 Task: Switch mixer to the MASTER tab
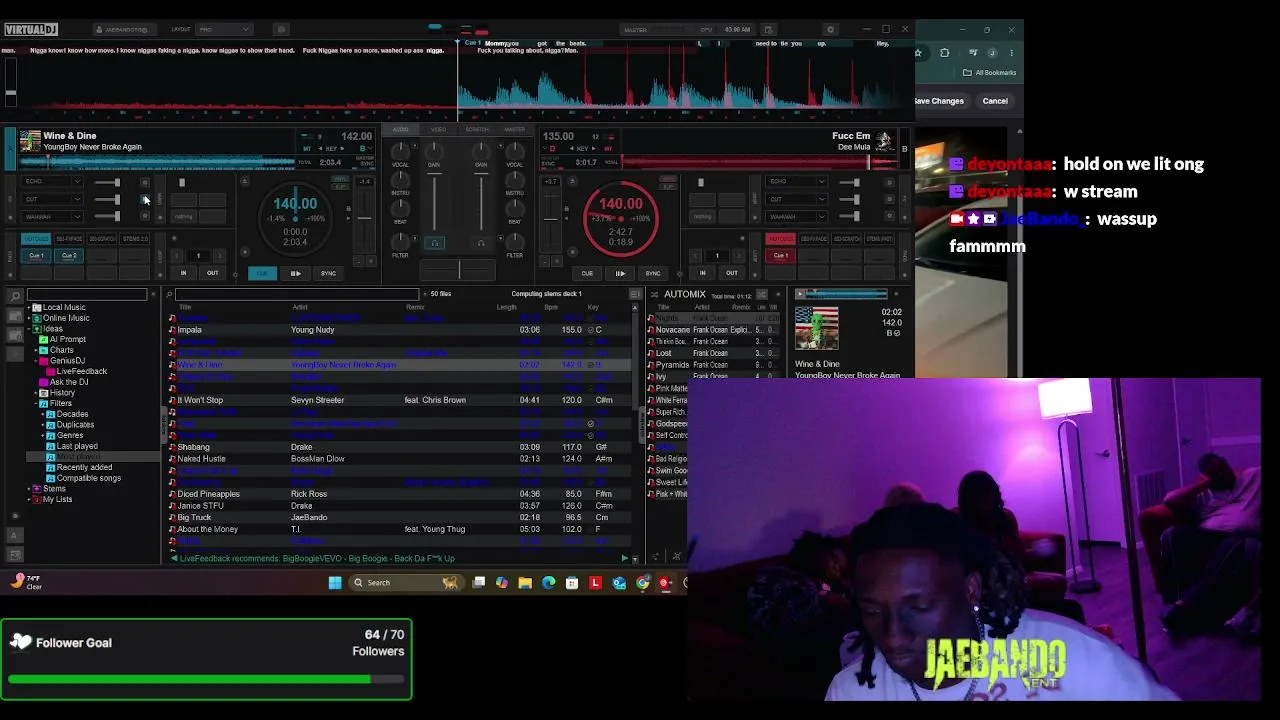click(x=515, y=129)
